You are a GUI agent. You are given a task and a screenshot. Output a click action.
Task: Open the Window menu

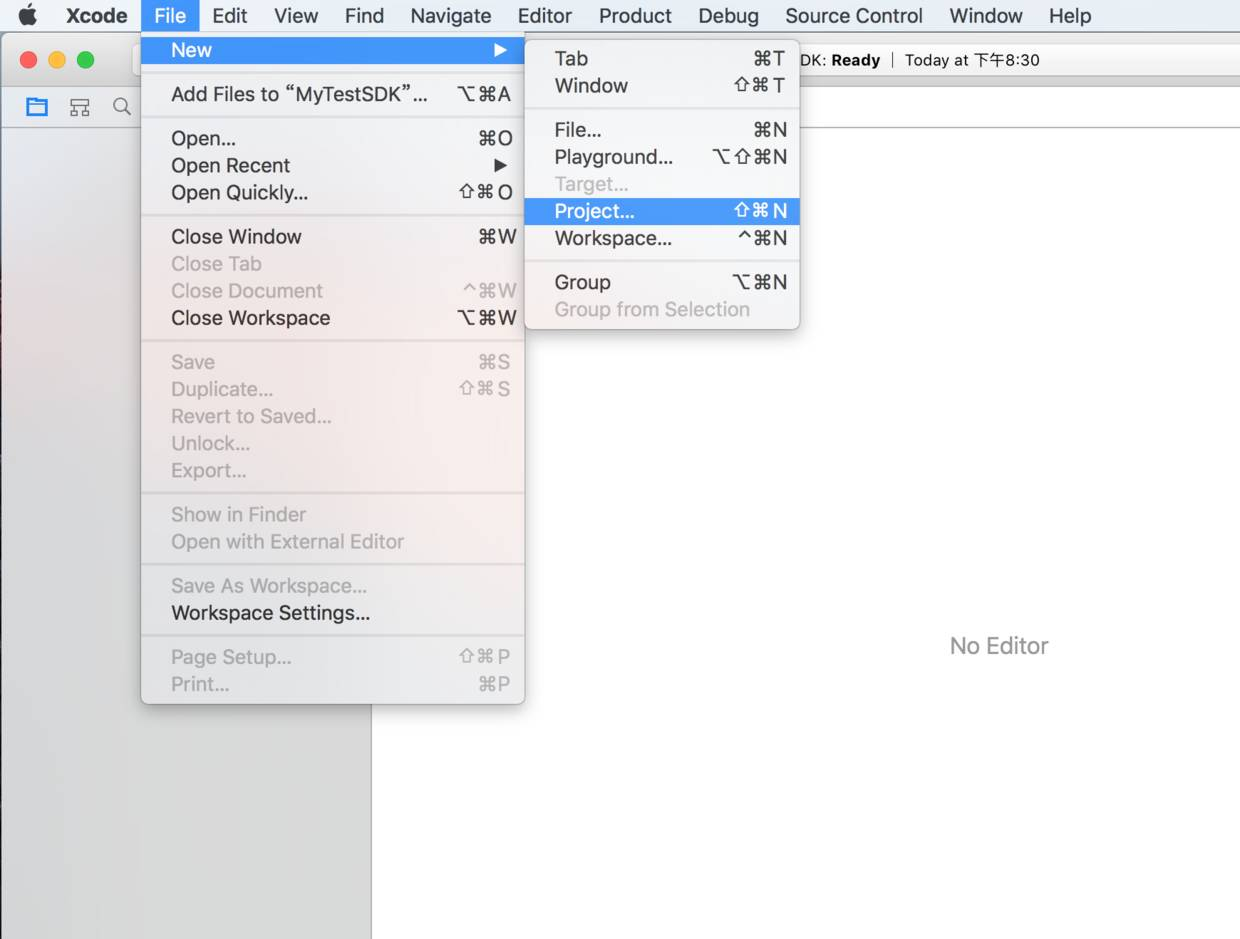click(986, 16)
